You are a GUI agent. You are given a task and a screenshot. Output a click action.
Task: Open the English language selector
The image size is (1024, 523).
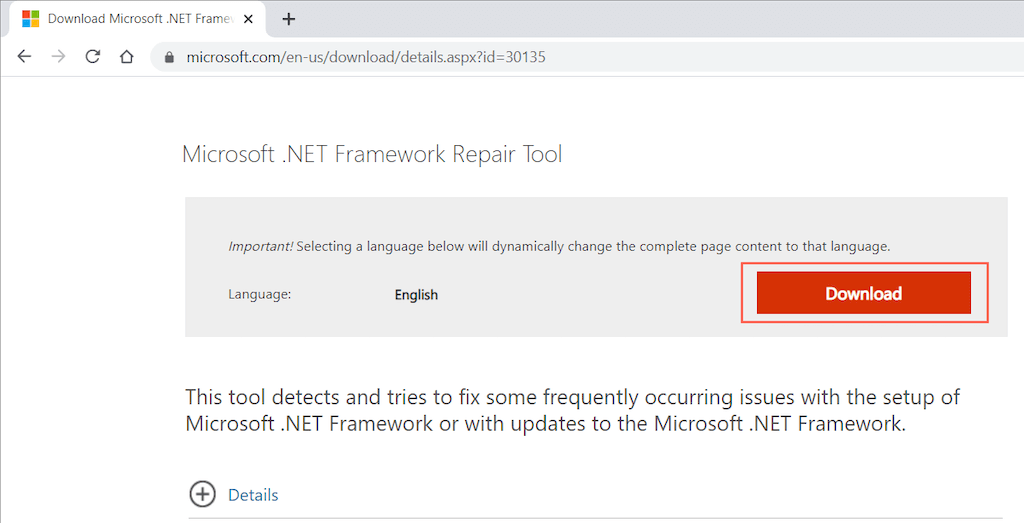[416, 295]
